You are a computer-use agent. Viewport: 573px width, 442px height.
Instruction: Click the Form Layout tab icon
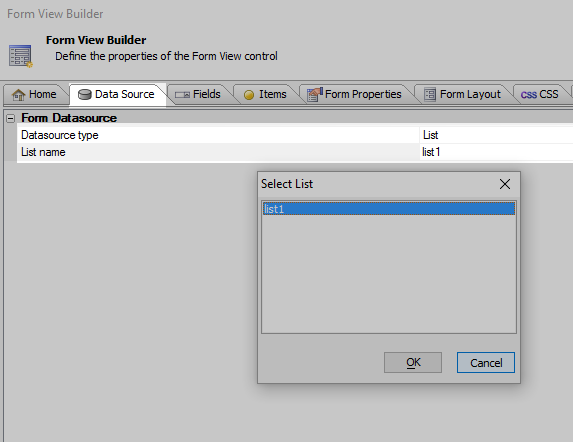tap(430, 95)
